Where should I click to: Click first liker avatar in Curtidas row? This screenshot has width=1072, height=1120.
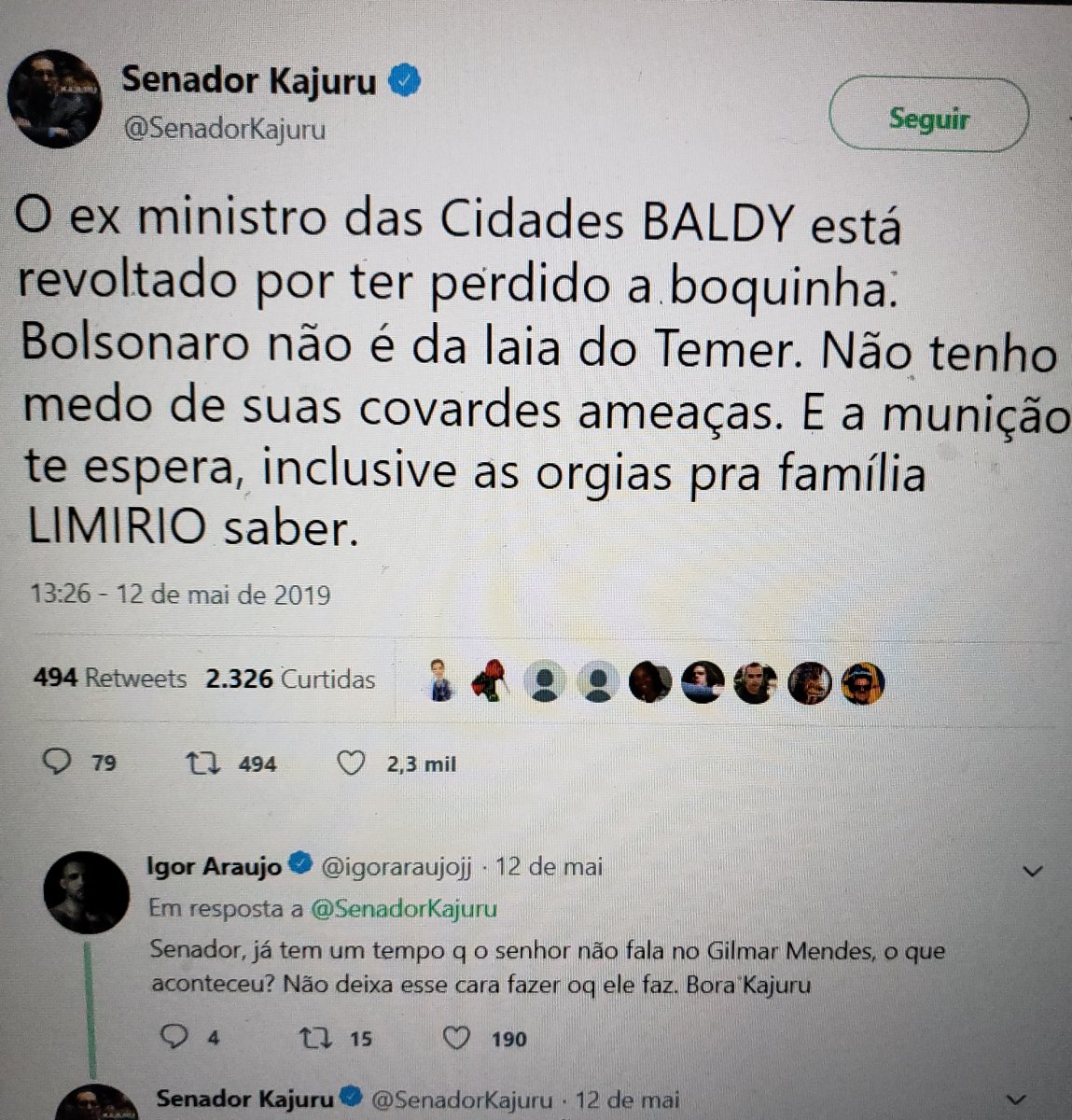[x=440, y=681]
